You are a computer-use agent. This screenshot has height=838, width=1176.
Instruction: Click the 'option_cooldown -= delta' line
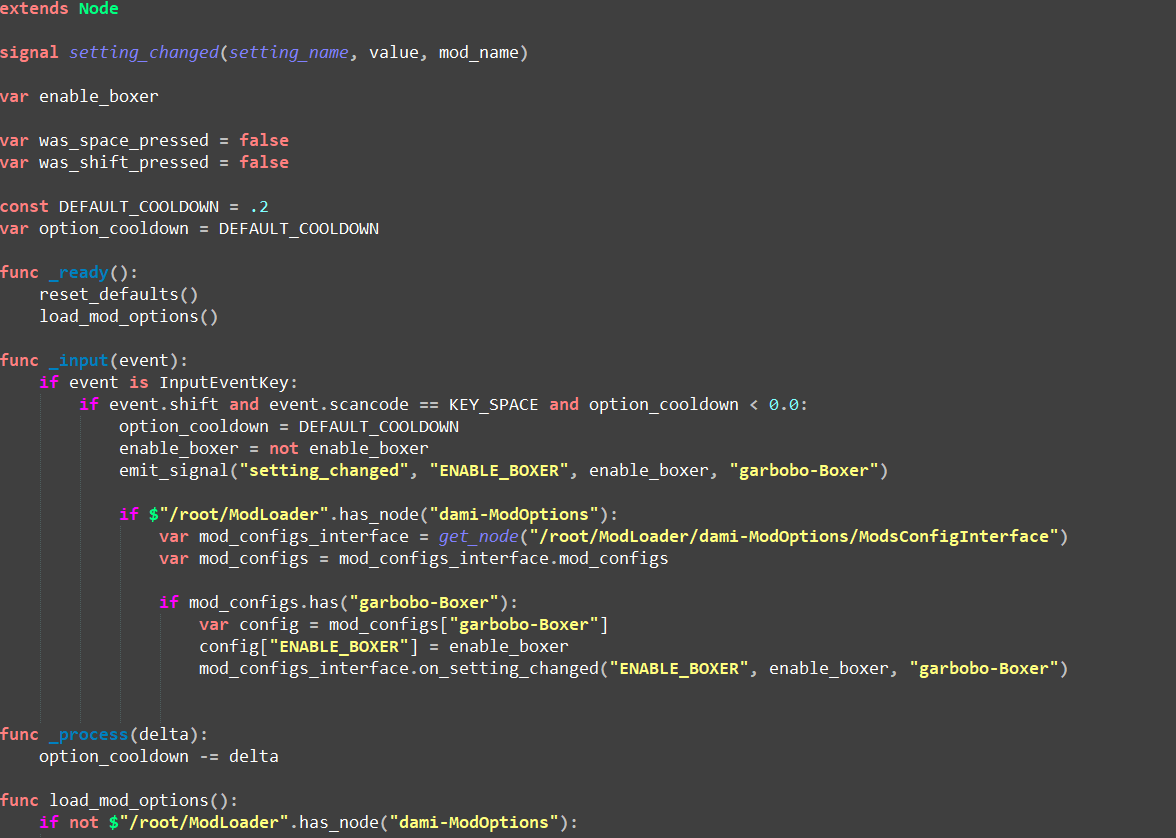coord(159,756)
